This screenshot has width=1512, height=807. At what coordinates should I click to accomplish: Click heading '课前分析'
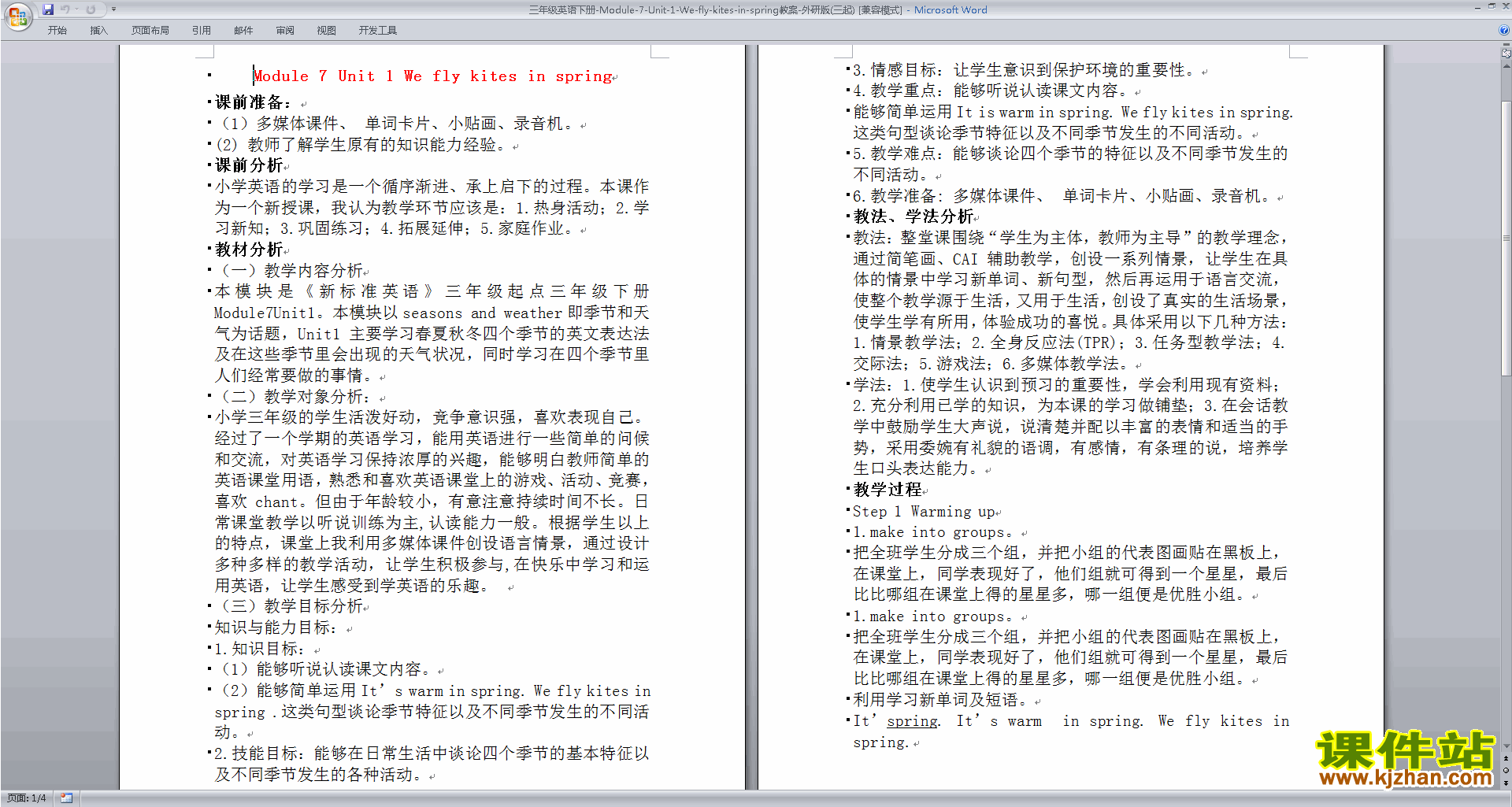(249, 165)
